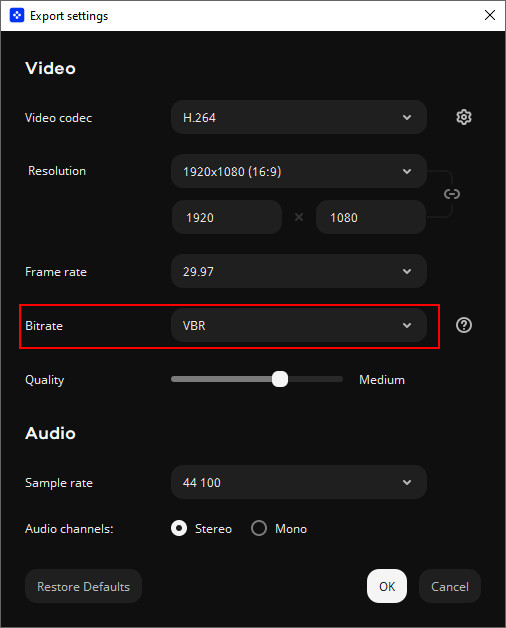The height and width of the screenshot is (628, 506).
Task: Open the Sample rate 44 100 dropdown
Action: (x=298, y=482)
